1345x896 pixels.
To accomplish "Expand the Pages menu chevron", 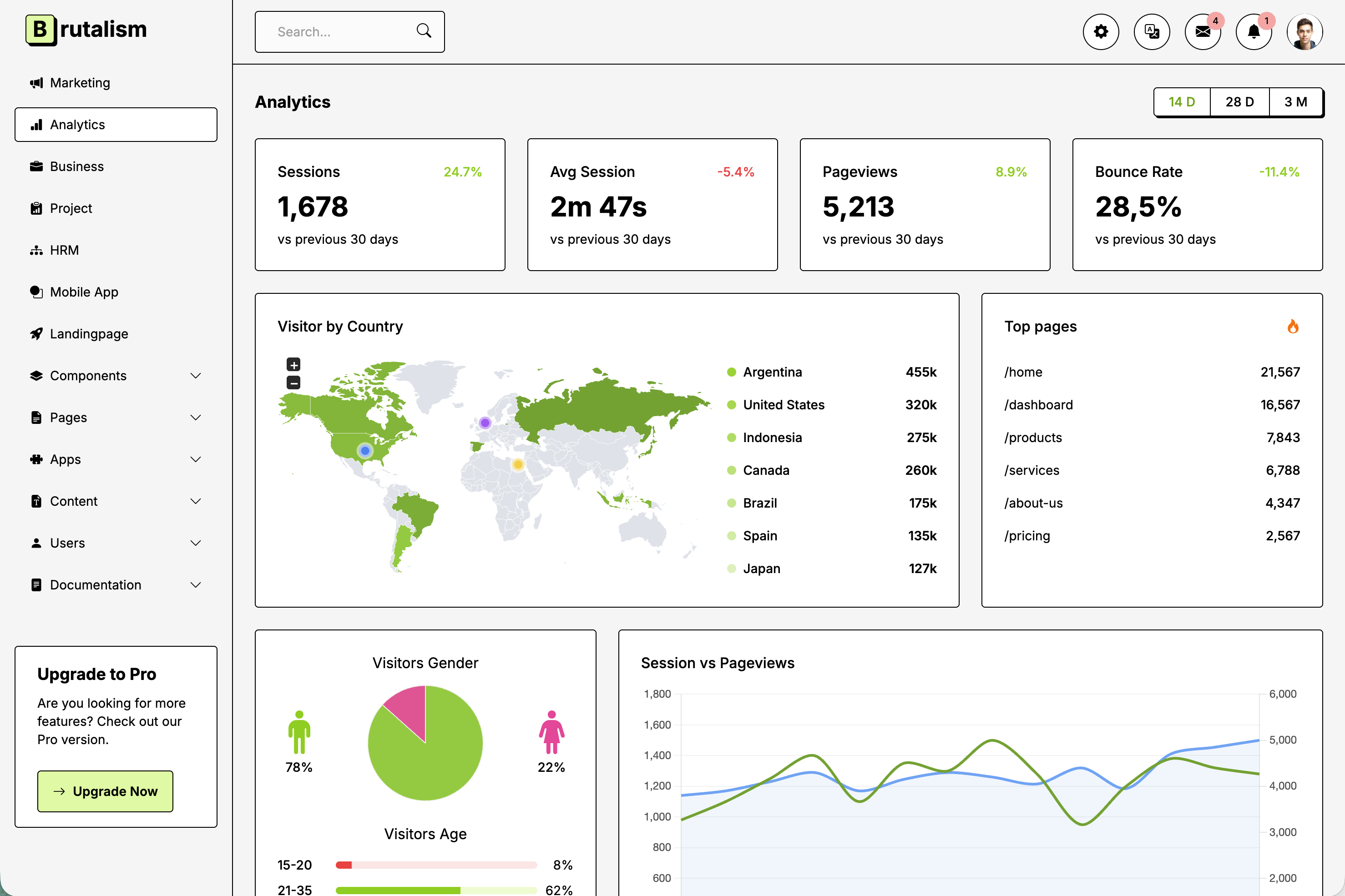I will coord(196,418).
